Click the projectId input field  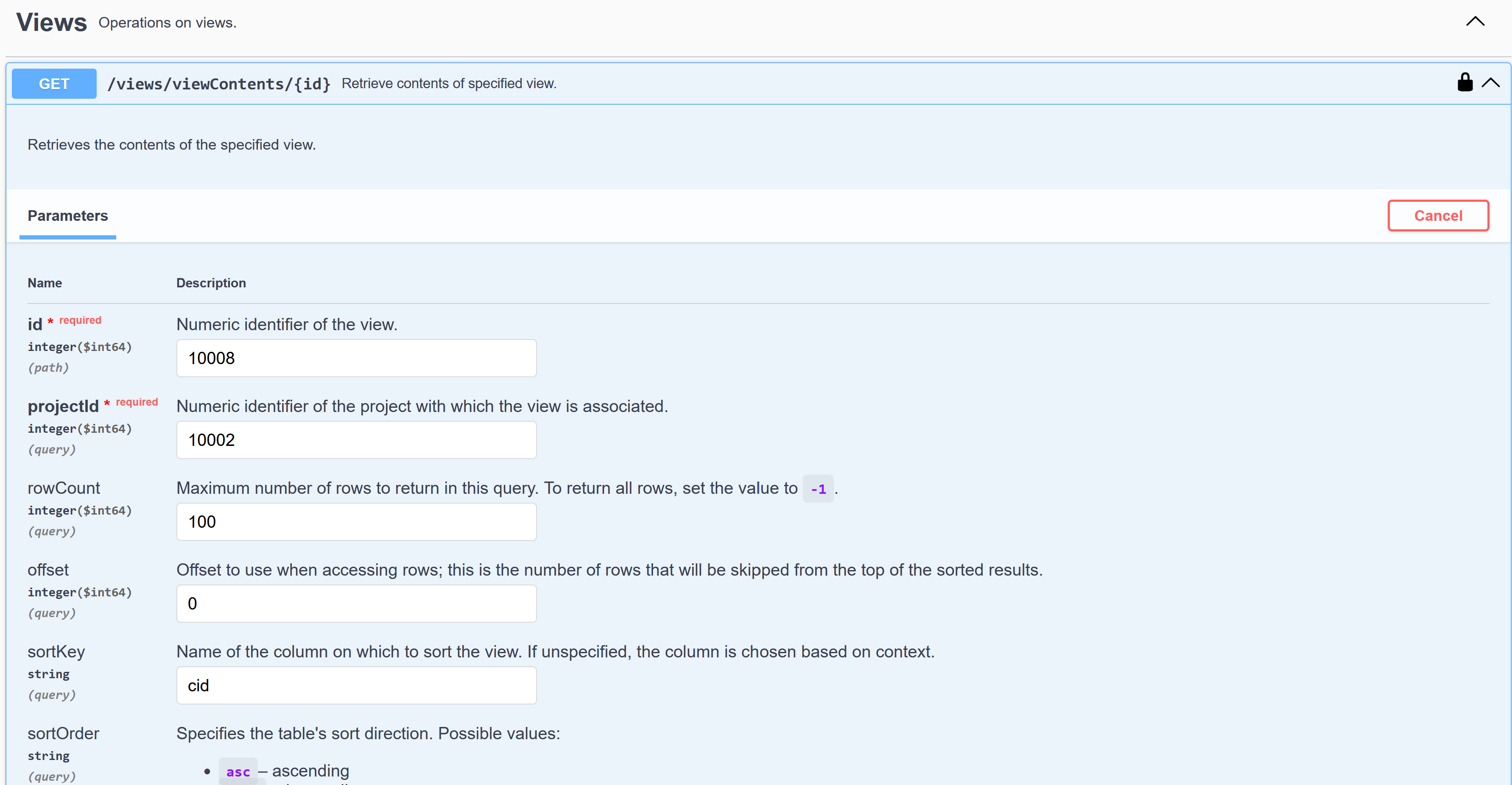pyautogui.click(x=356, y=440)
